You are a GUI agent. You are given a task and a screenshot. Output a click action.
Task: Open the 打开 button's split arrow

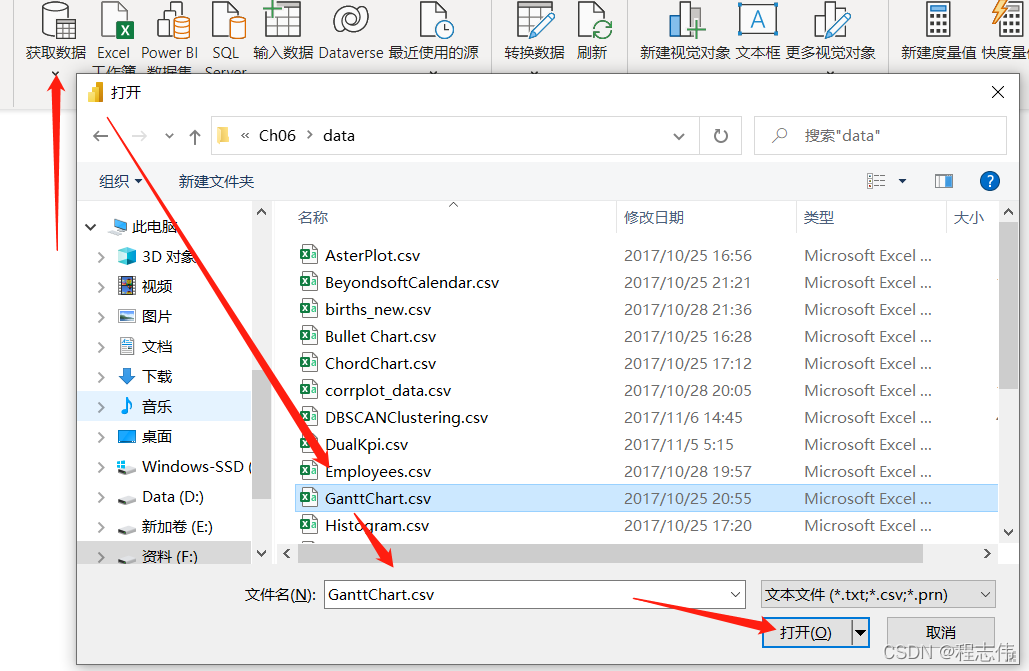860,633
